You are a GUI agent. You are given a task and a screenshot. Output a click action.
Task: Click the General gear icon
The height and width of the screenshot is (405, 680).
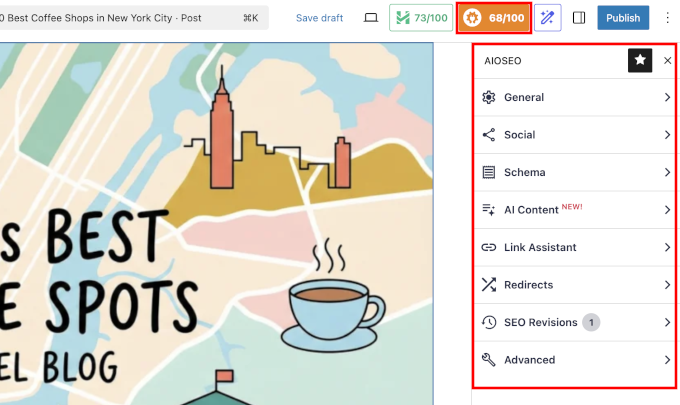click(x=488, y=97)
